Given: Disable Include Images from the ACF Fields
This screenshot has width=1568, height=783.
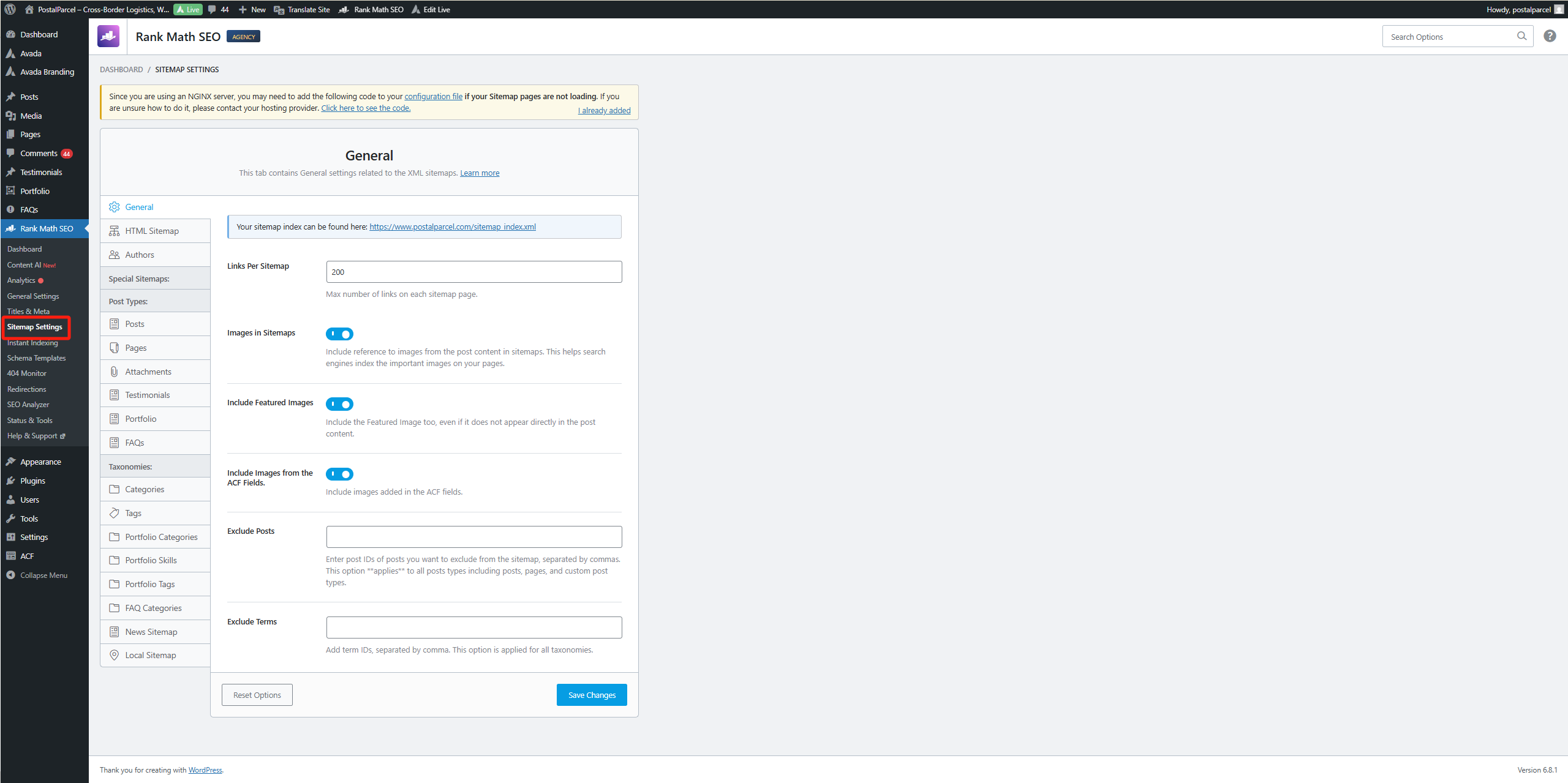Looking at the screenshot, I should (x=339, y=474).
